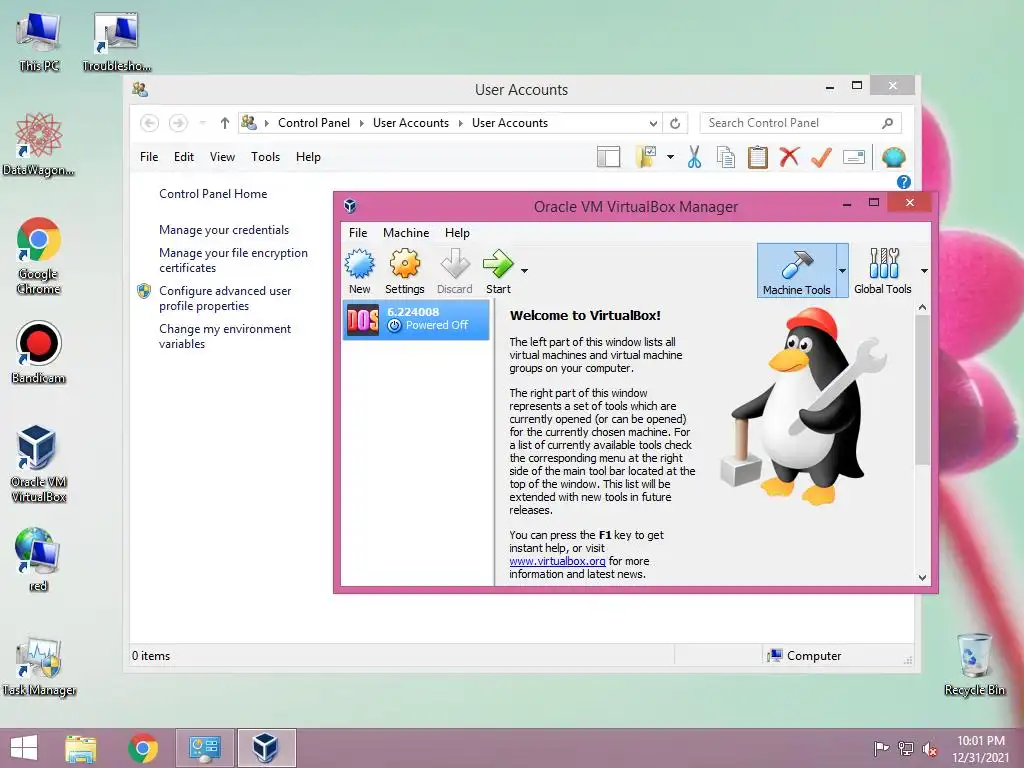Click the Search Control Panel field
The height and width of the screenshot is (768, 1024).
(x=801, y=123)
